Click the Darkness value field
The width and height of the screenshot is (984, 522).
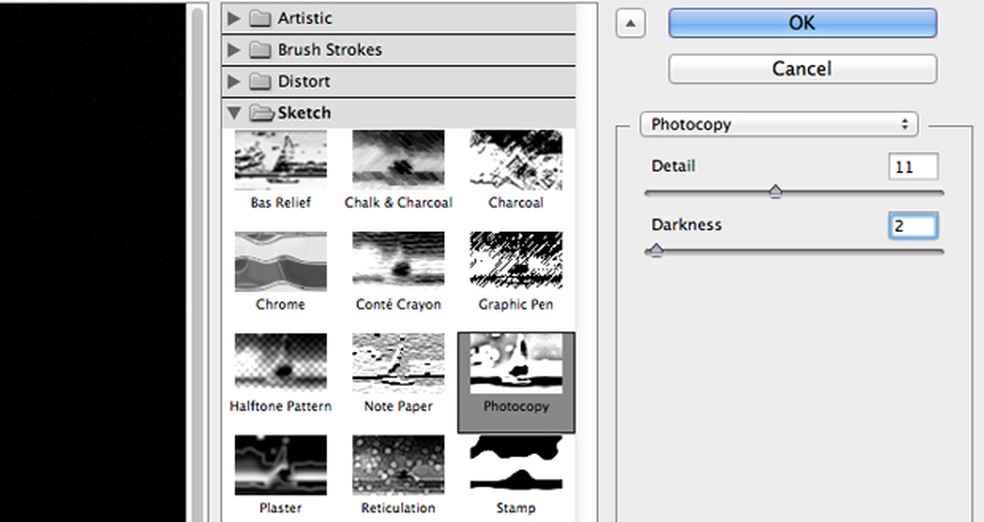pyautogui.click(x=914, y=226)
